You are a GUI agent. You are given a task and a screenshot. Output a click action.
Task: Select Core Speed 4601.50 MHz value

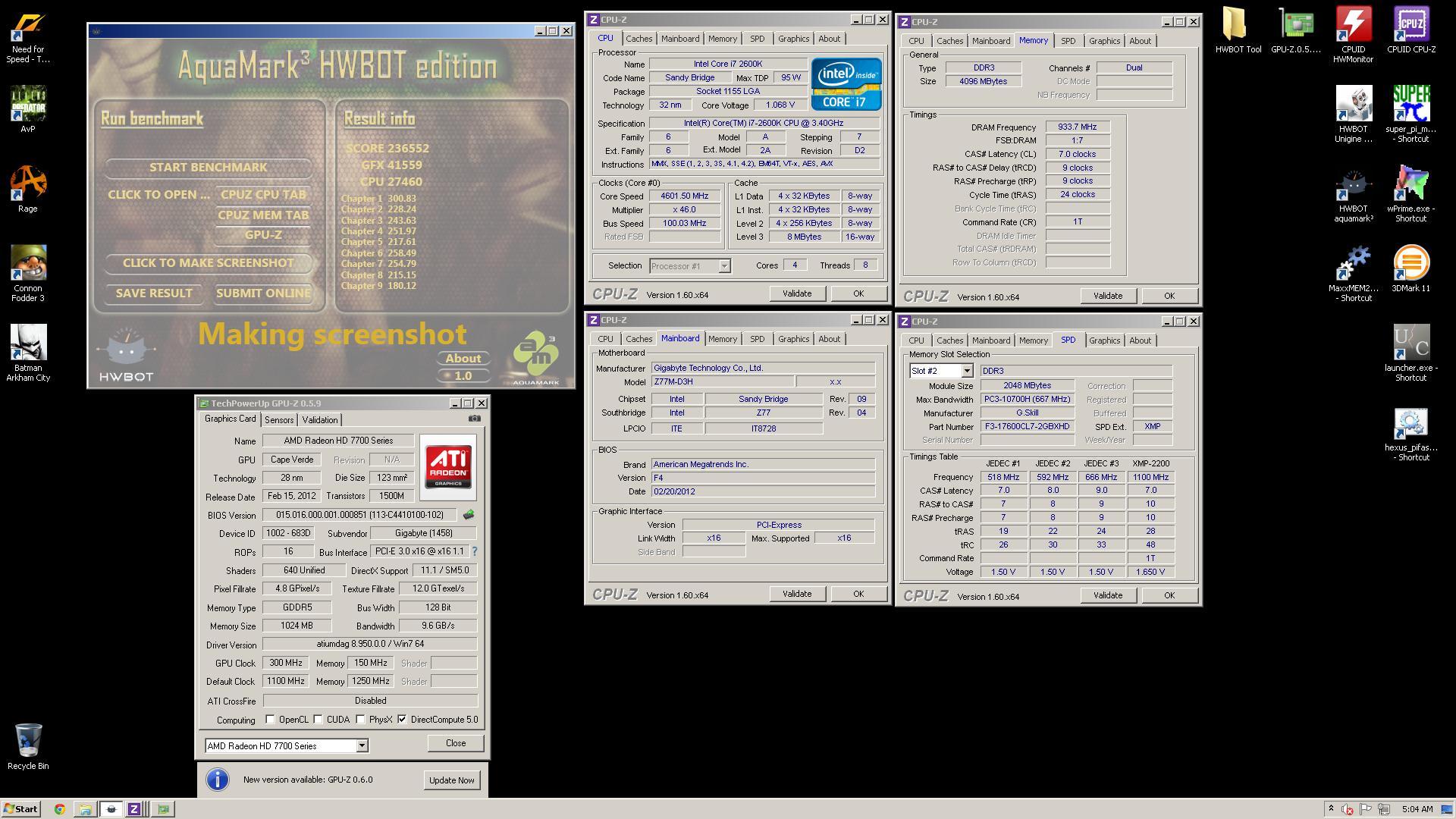(684, 196)
